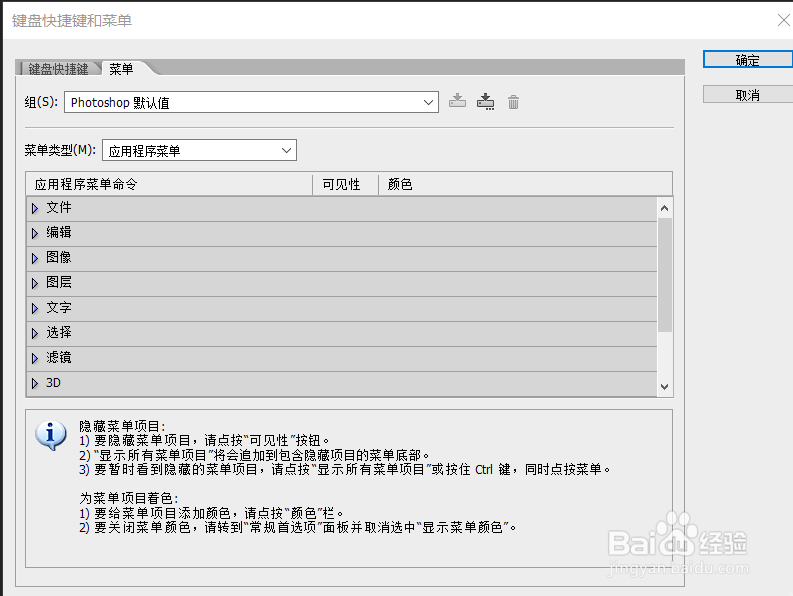Viewport: 793px width, 596px height.
Task: Expand the 图层 menu row
Action: pos(34,283)
